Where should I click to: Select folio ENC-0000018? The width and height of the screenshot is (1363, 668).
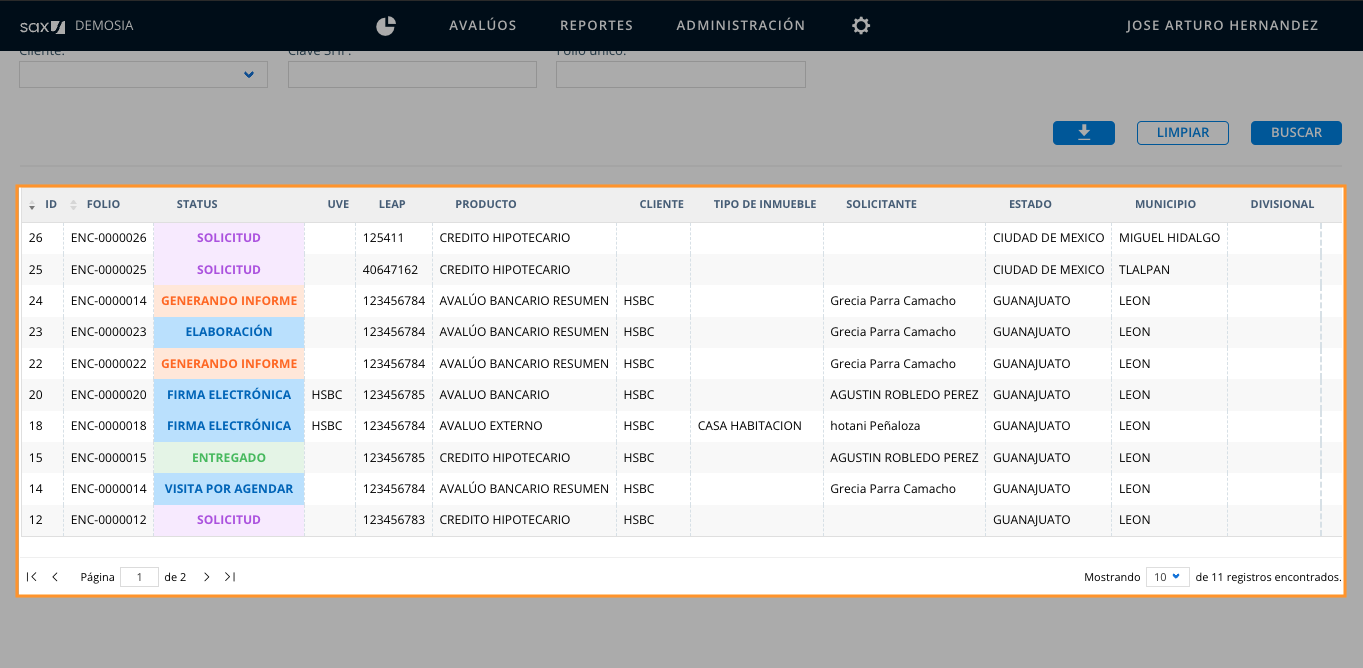(109, 426)
